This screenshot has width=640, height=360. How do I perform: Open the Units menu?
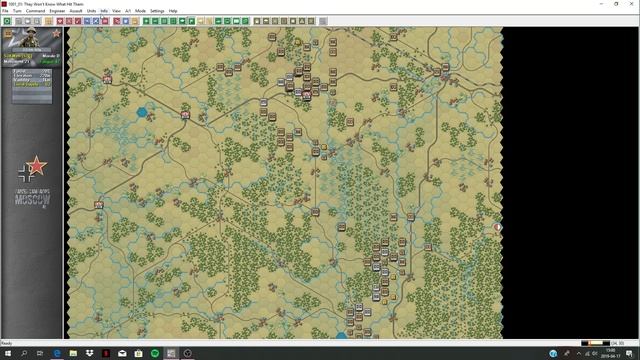click(x=91, y=11)
